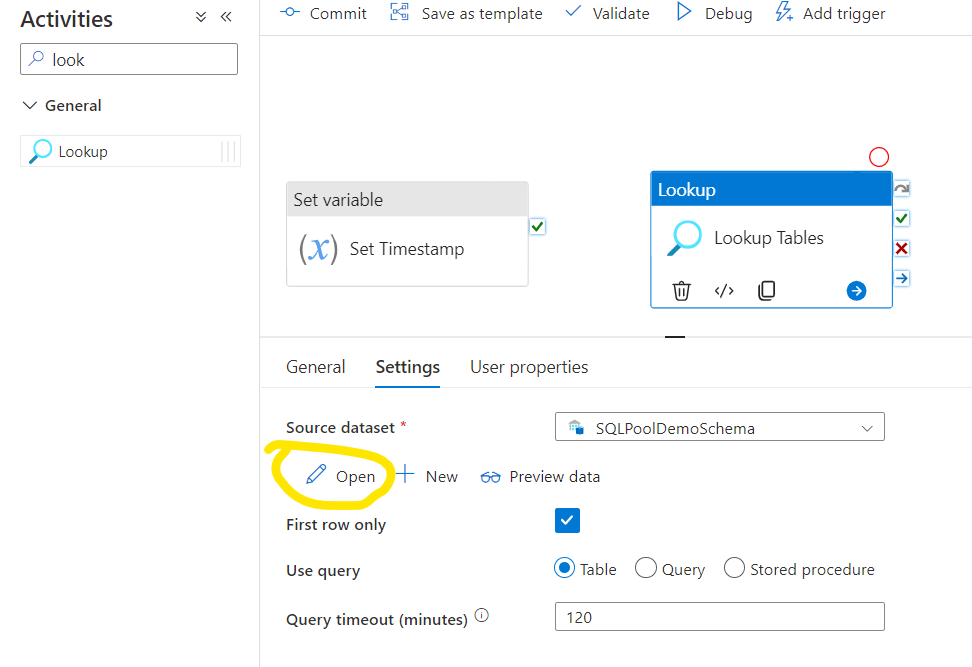Click the red X failure connector
This screenshot has height=667, width=972.
coord(901,249)
